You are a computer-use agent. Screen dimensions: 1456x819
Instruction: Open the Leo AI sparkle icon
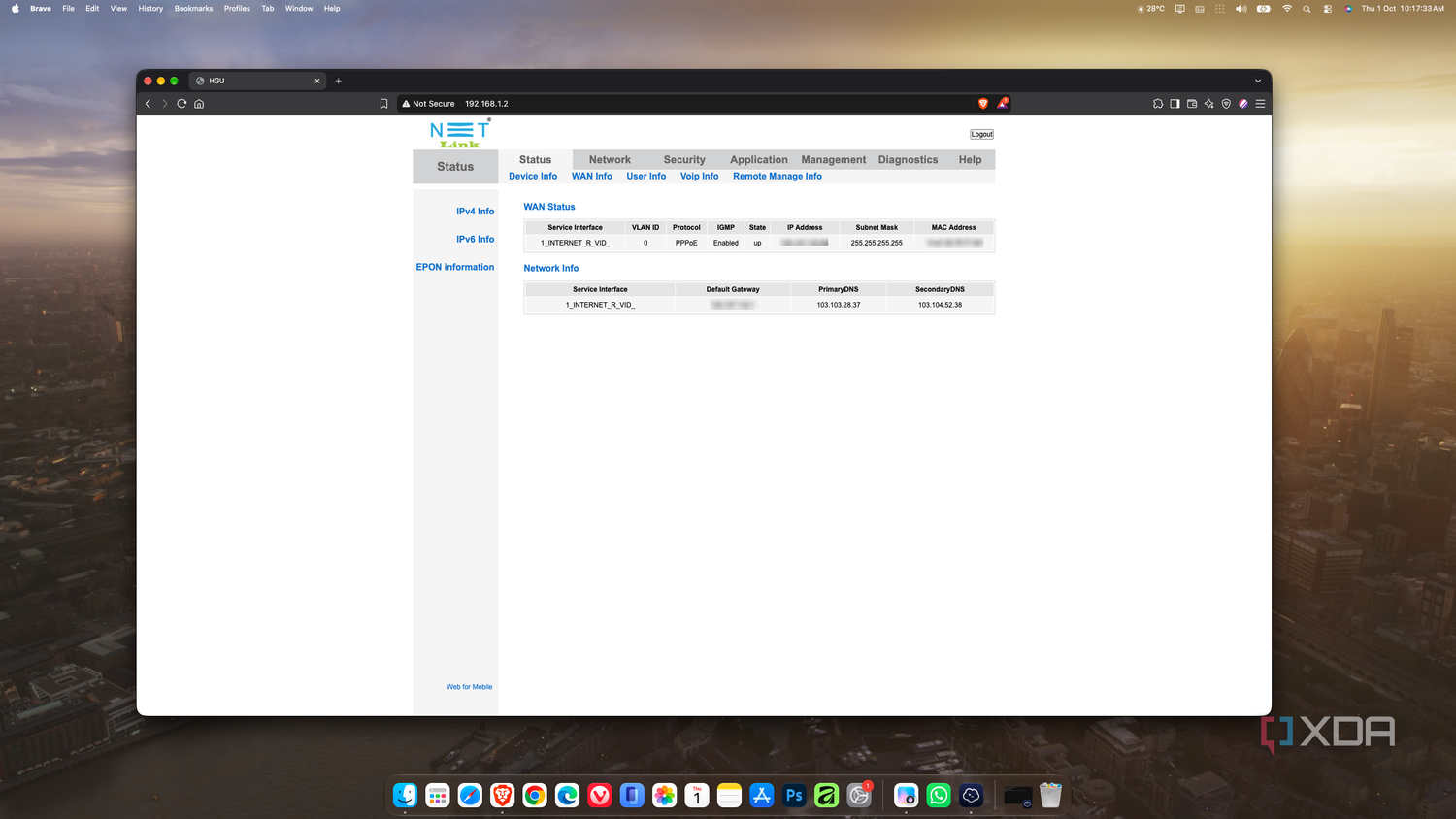1209,104
